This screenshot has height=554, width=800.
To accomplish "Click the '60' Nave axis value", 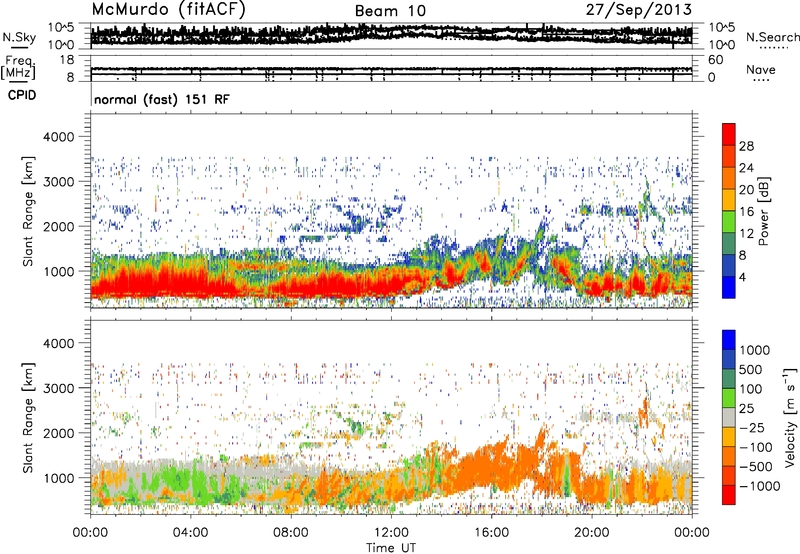I will (x=715, y=60).
